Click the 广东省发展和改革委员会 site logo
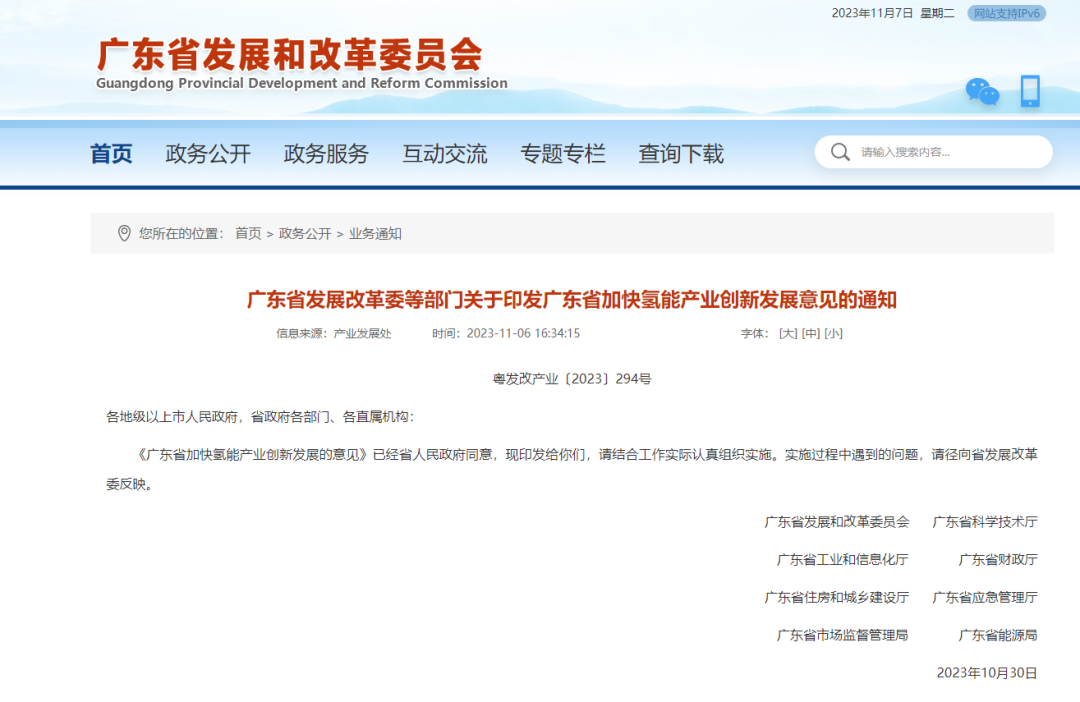The width and height of the screenshot is (1080, 702). pyautogui.click(x=288, y=59)
